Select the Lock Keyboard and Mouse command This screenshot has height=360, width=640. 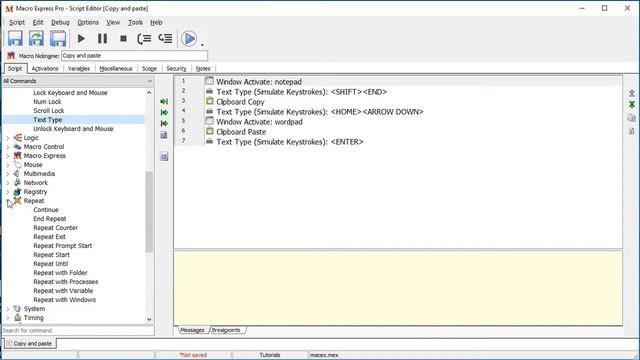[x=71, y=93]
